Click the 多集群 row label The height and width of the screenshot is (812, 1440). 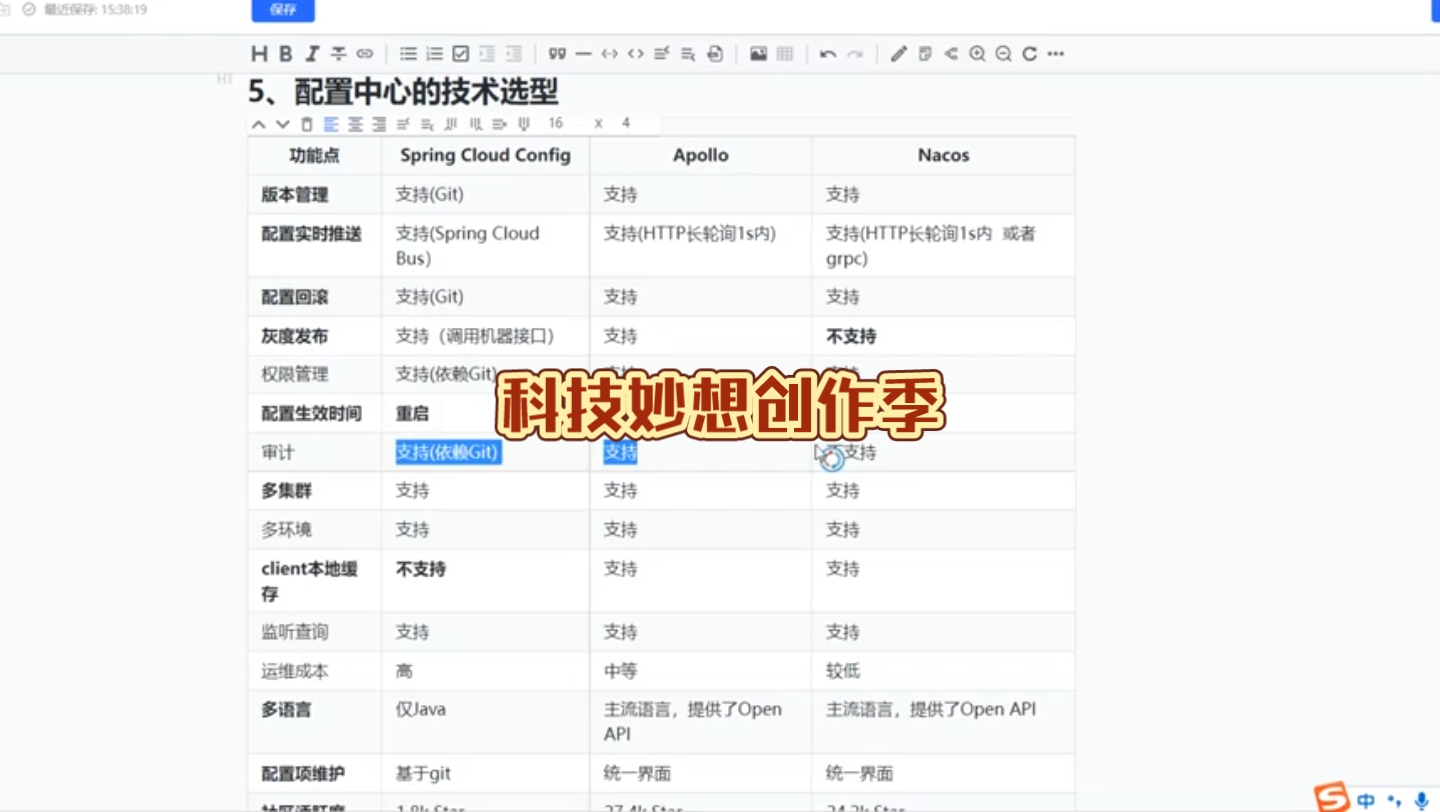pos(286,490)
